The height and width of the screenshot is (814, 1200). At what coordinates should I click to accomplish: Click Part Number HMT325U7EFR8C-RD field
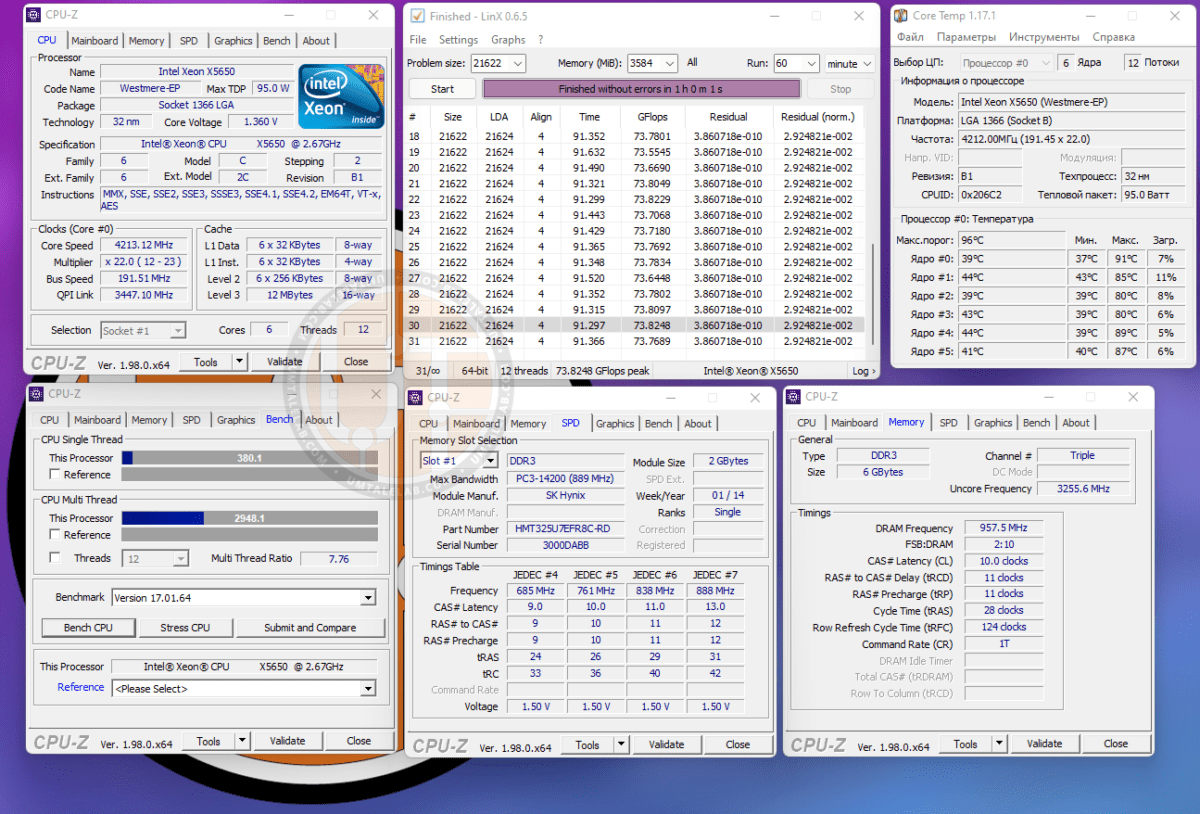[565, 529]
